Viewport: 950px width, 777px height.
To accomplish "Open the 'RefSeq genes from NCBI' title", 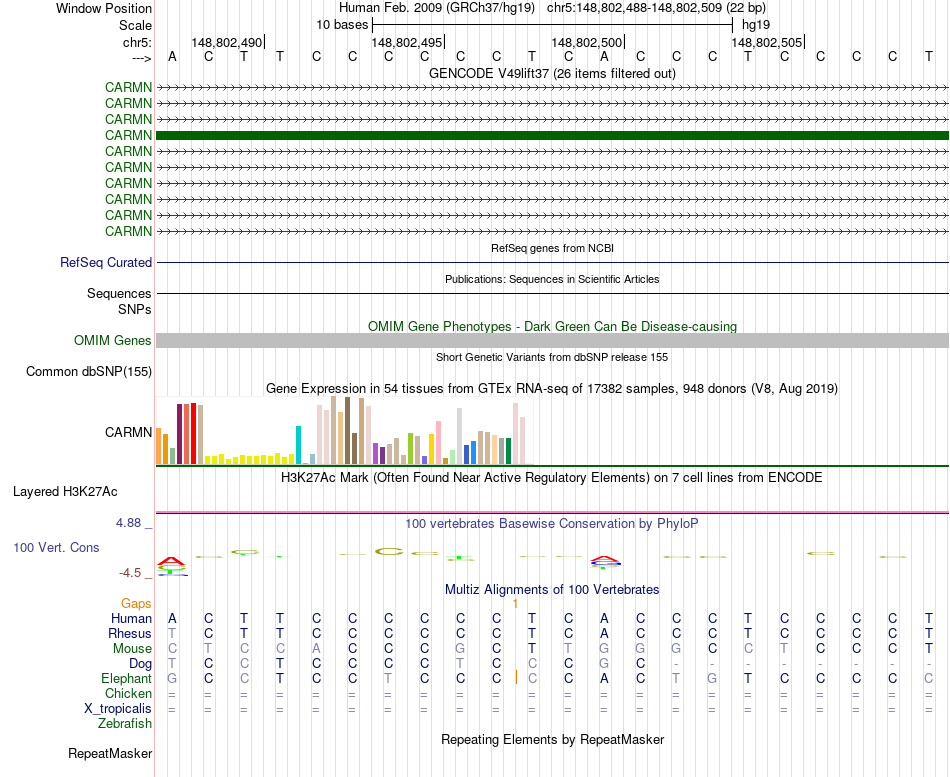I will tap(552, 248).
